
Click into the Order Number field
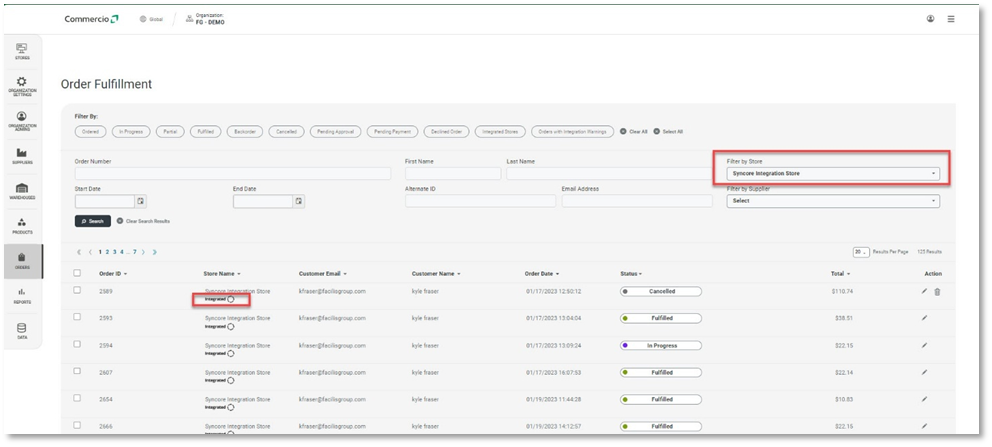pyautogui.click(x=232, y=174)
